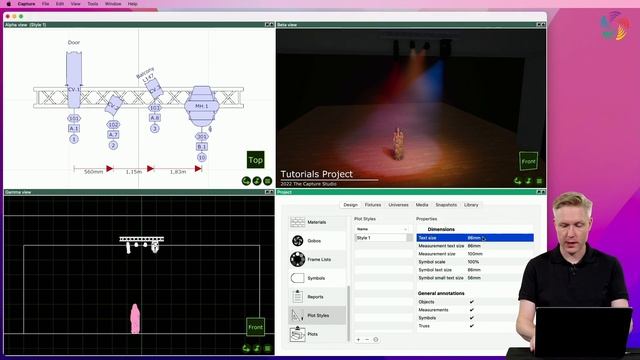Click the Measurement size 100mm value
Screen dimensions: 640x360
coord(475,254)
